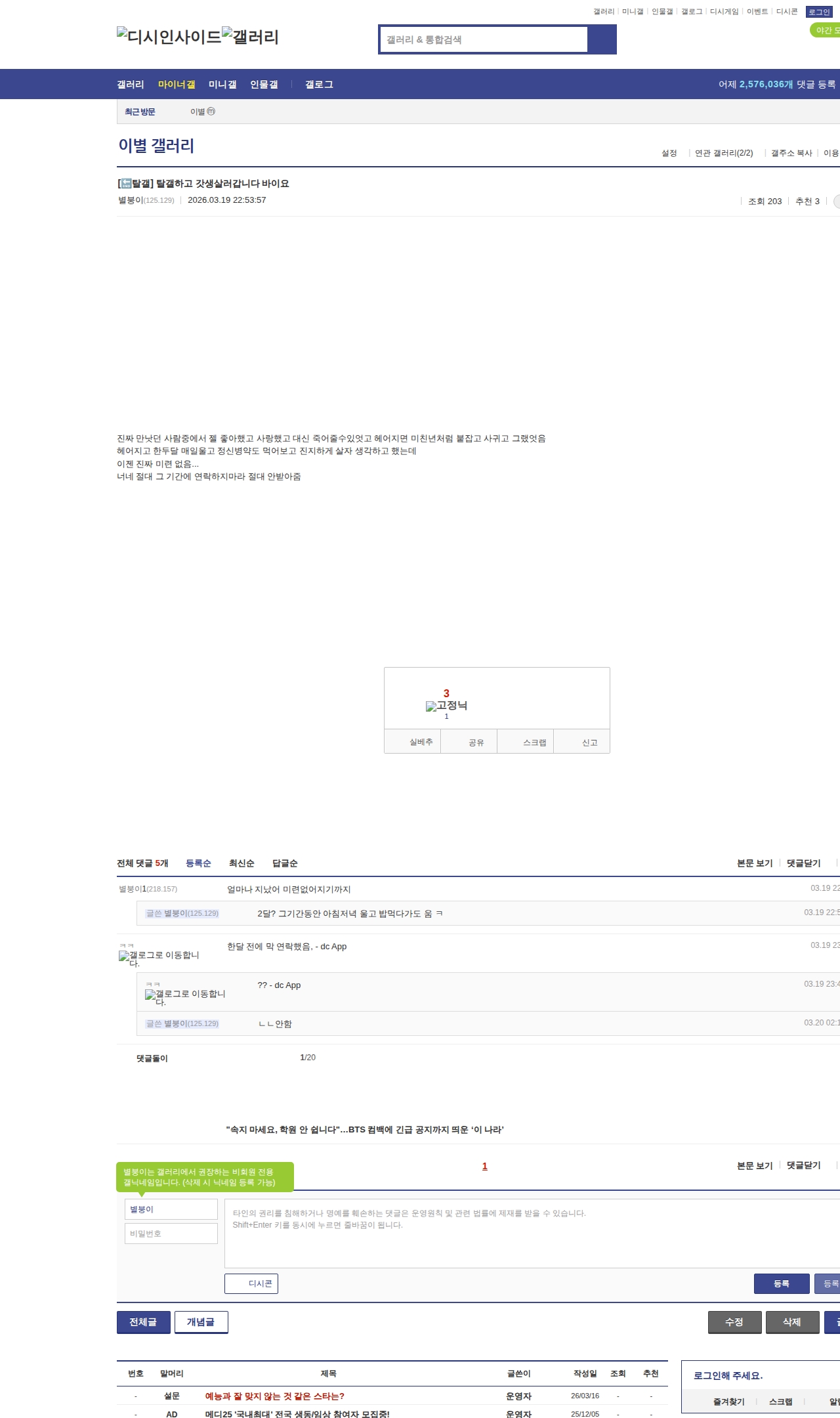Open 이별 ⓜ in recent visits
This screenshot has width=840, height=1418.
[x=202, y=112]
